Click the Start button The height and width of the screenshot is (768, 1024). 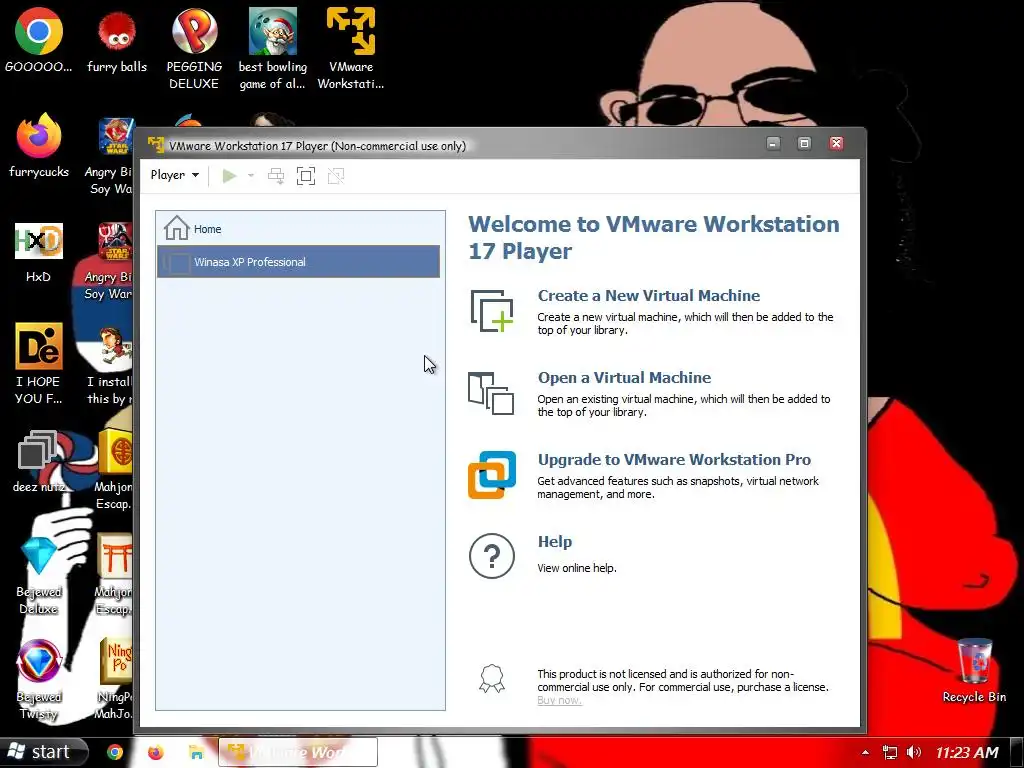[44, 752]
